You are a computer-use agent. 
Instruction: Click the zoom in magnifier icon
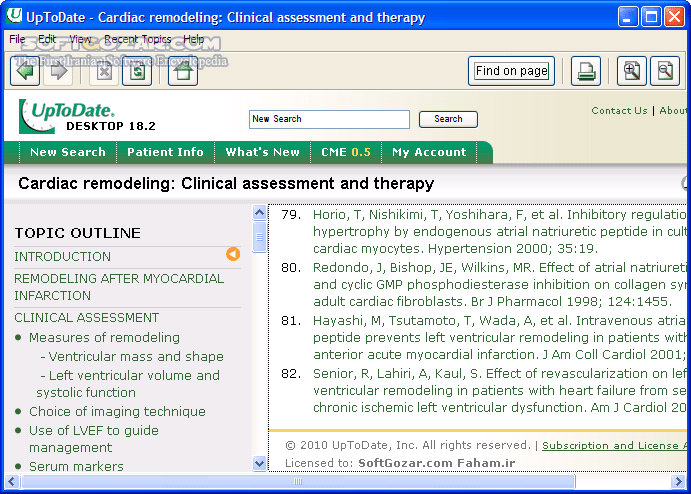(631, 71)
